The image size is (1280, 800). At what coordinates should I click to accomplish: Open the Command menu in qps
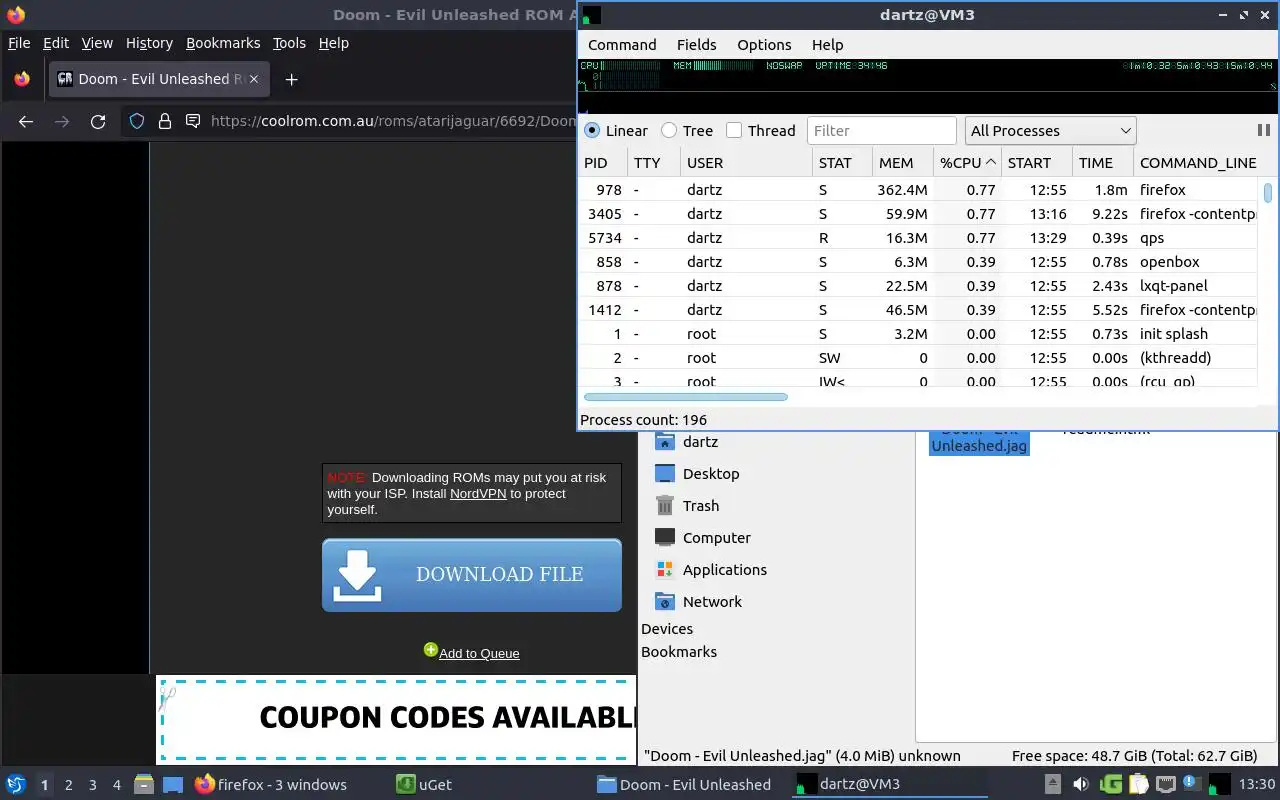coord(622,45)
